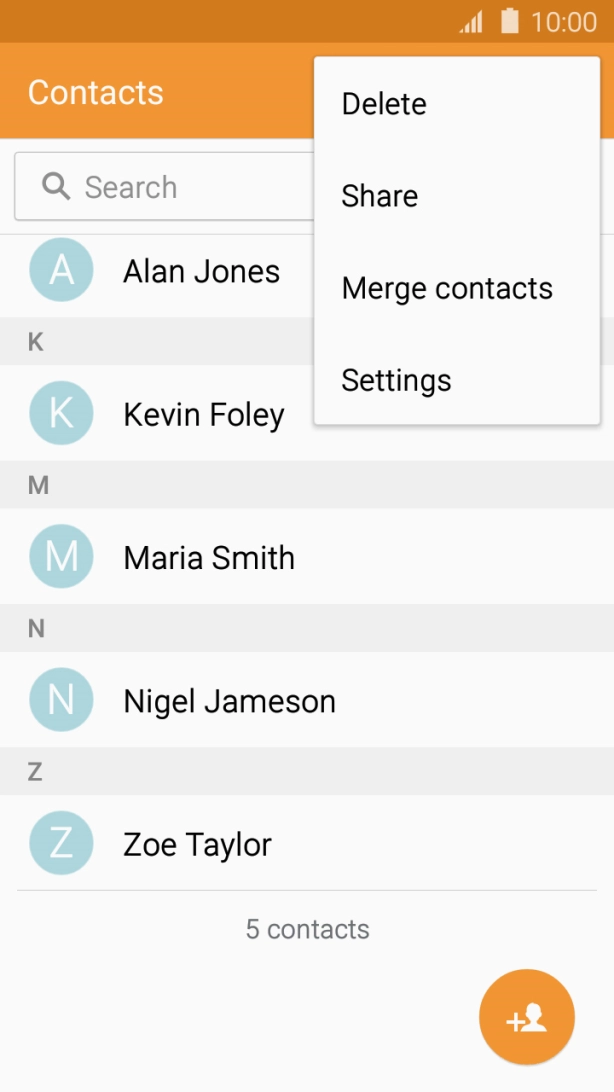Open the contact Alan Jones
The height and width of the screenshot is (1092, 614).
[203, 270]
